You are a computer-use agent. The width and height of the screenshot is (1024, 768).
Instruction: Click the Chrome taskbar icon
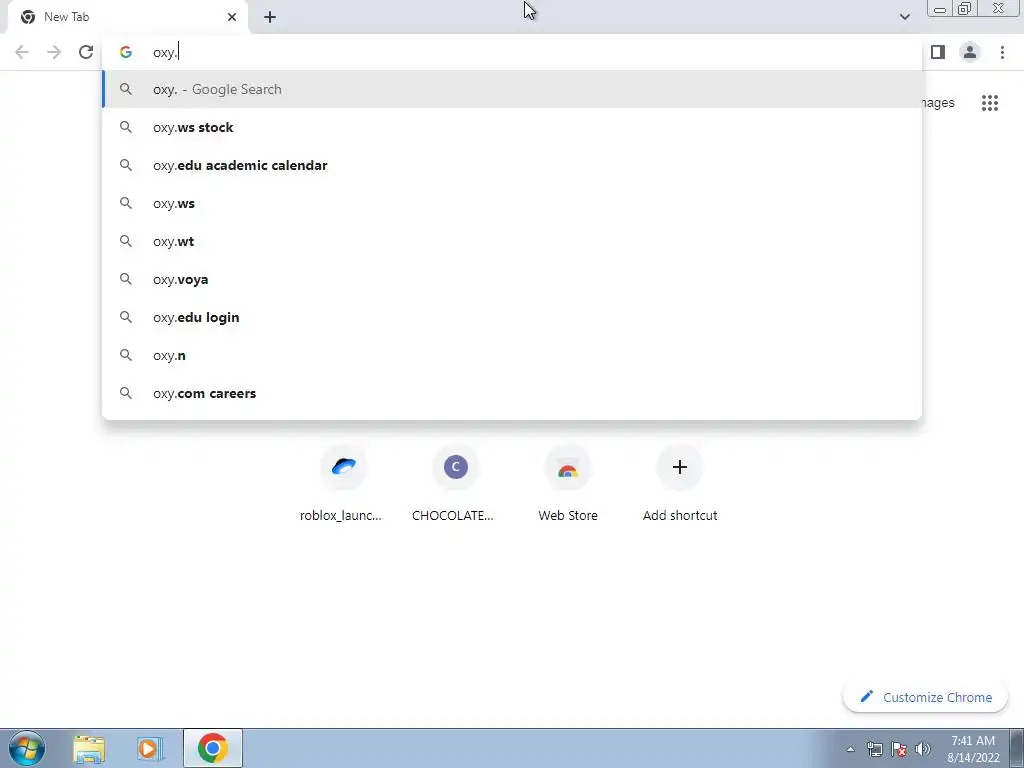[x=213, y=748]
